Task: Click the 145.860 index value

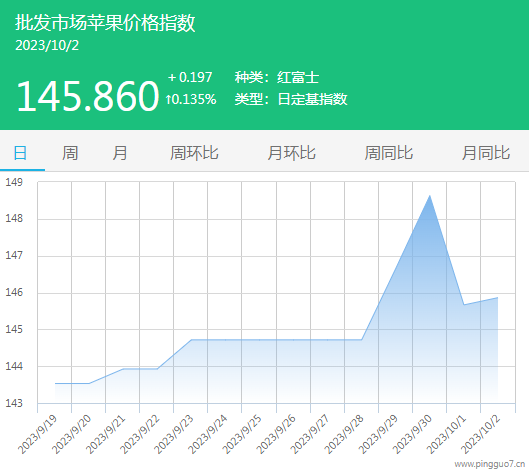Action: point(87,96)
